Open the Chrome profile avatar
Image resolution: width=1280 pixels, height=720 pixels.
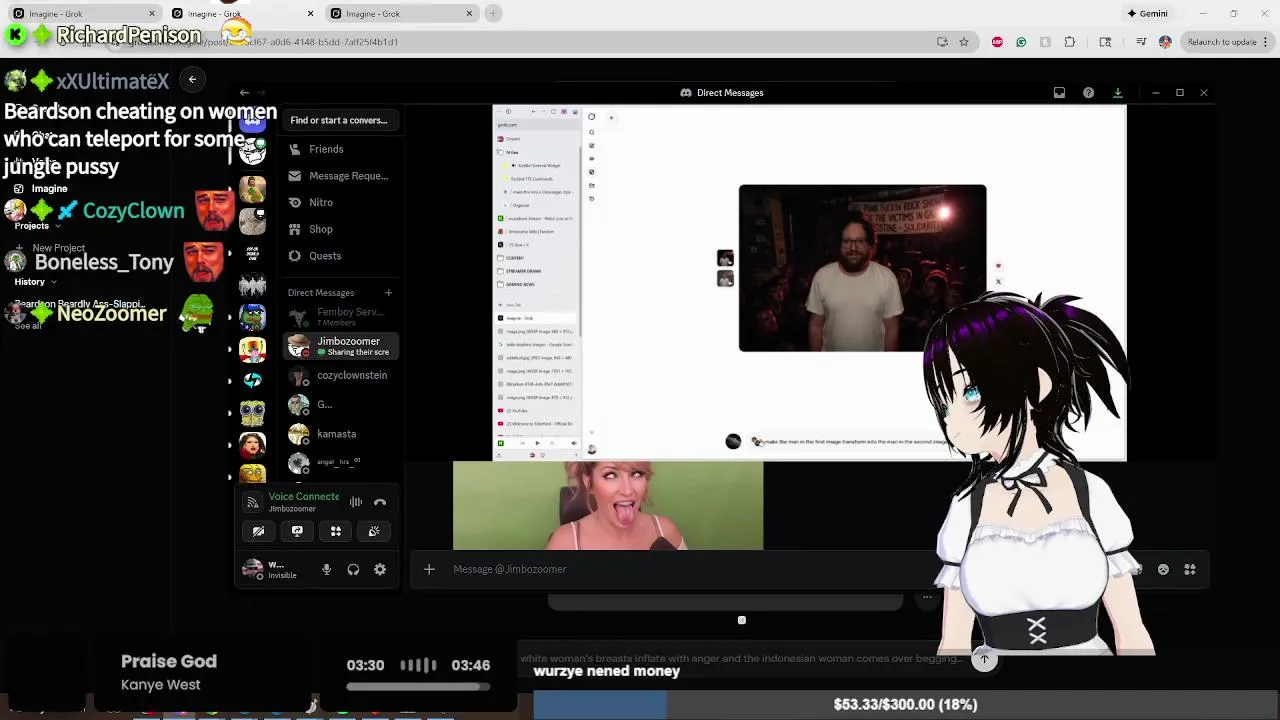1165,42
